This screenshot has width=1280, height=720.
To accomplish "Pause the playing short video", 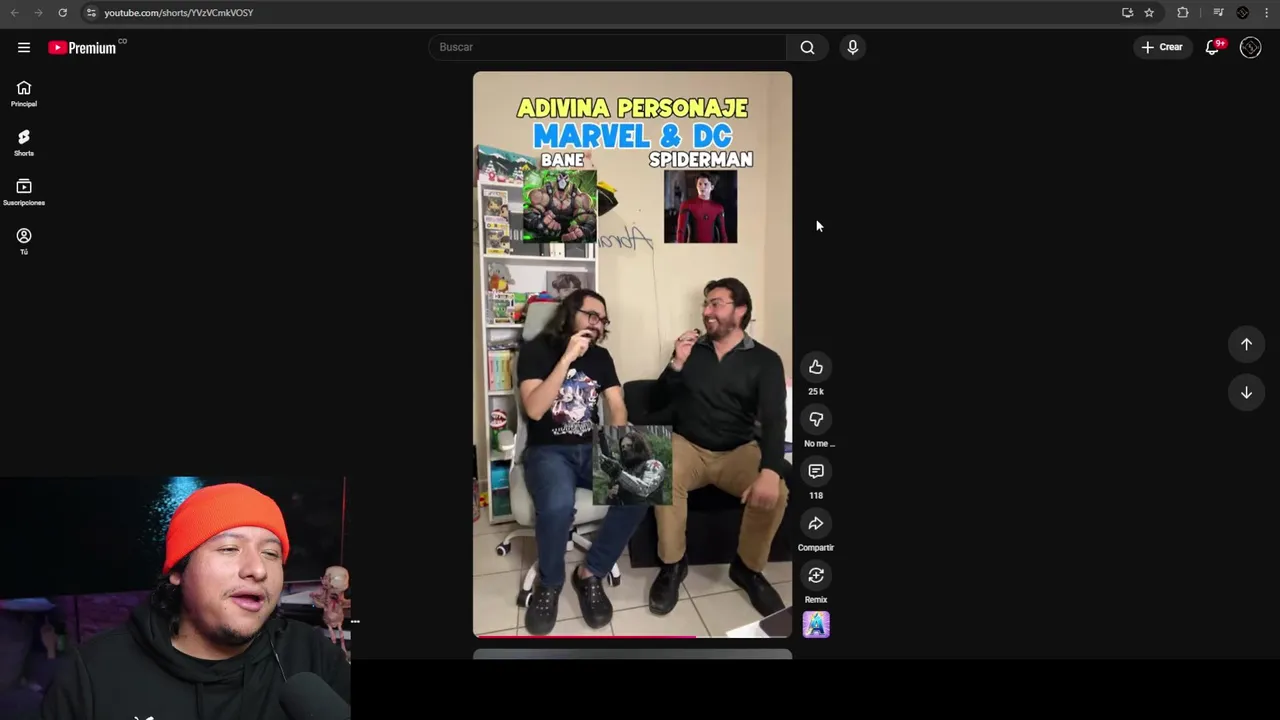I will (632, 354).
